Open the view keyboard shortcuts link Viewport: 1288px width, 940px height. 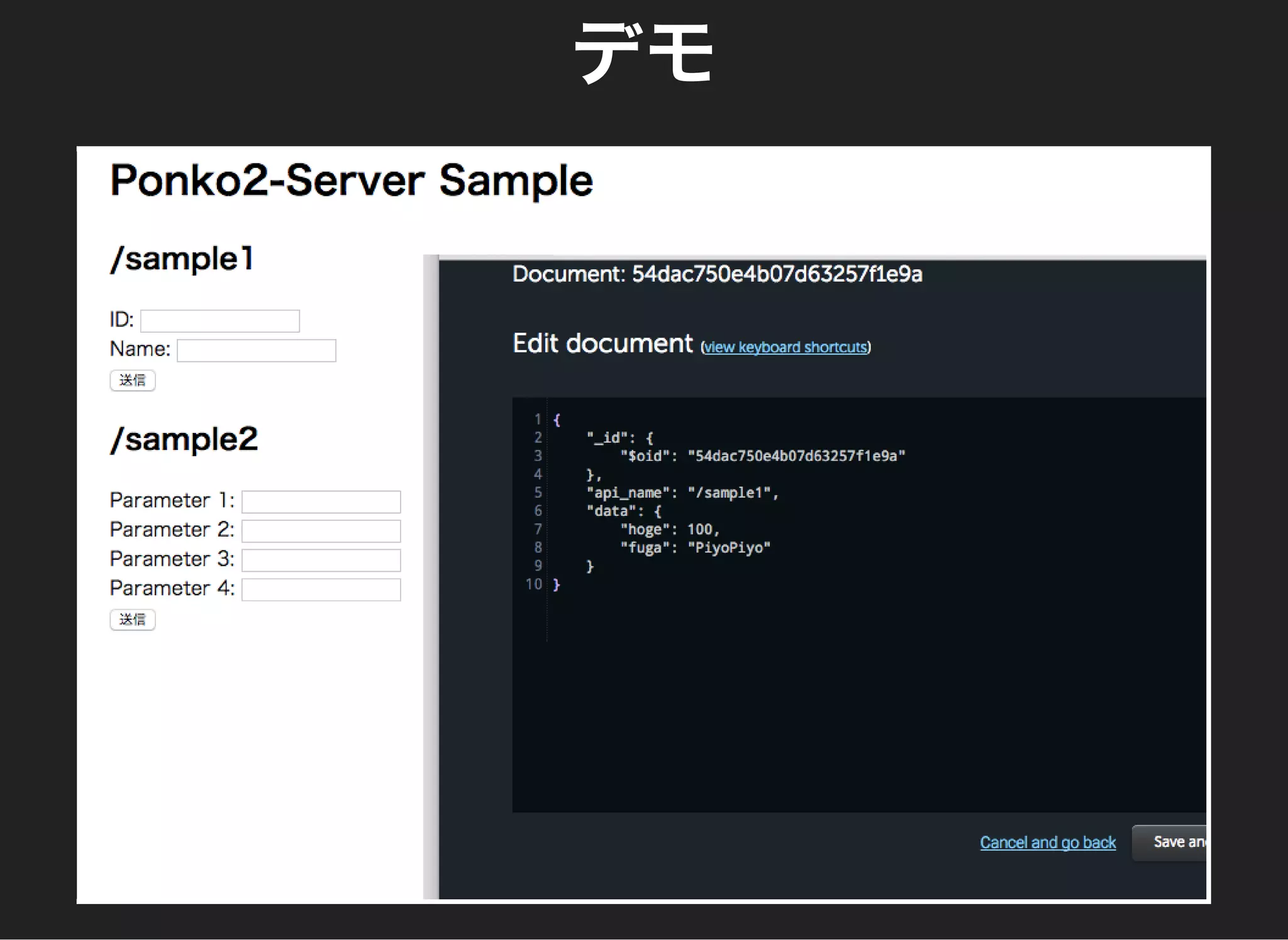785,347
